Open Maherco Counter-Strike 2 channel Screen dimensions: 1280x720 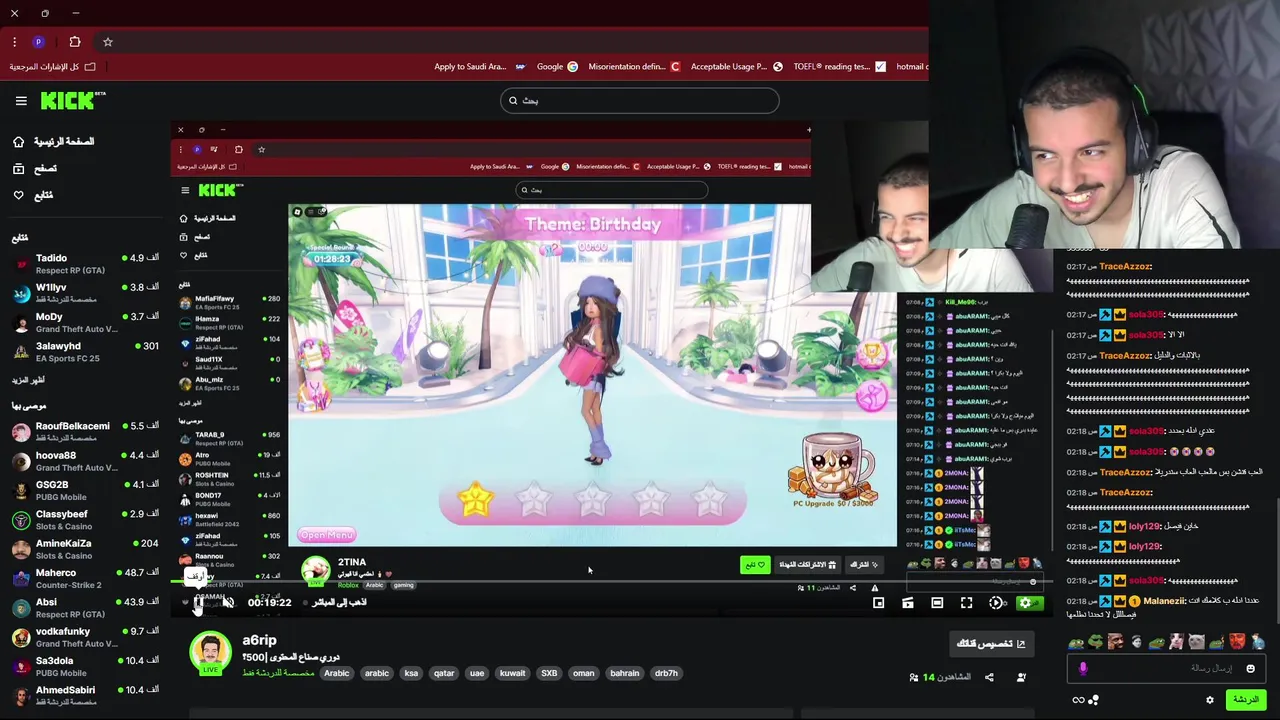pyautogui.click(x=85, y=579)
